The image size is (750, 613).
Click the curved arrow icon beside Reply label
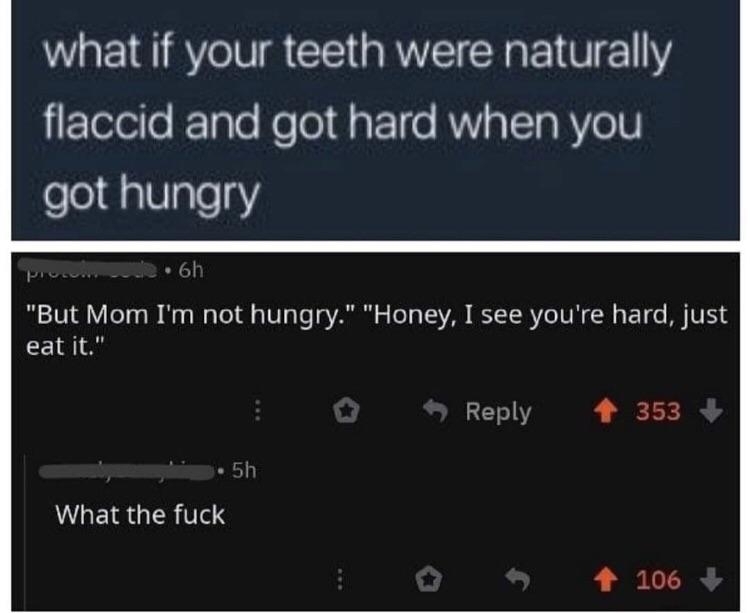click(x=436, y=411)
